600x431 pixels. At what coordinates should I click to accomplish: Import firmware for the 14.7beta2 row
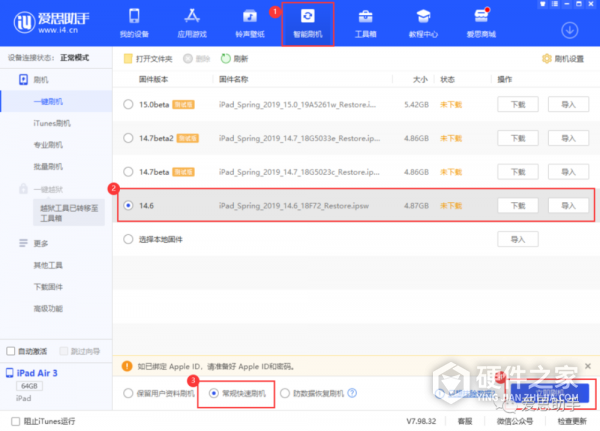(568, 138)
